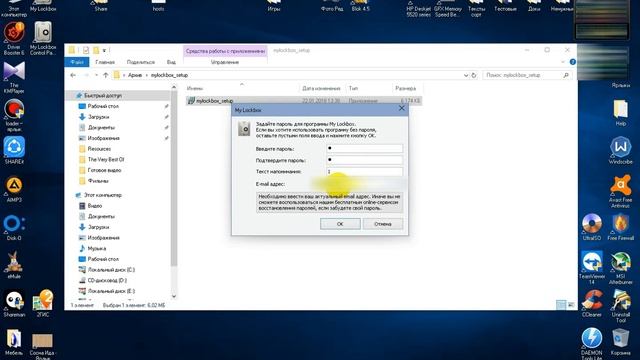Launch TeamViewer 14 from desktop

tap(591, 267)
